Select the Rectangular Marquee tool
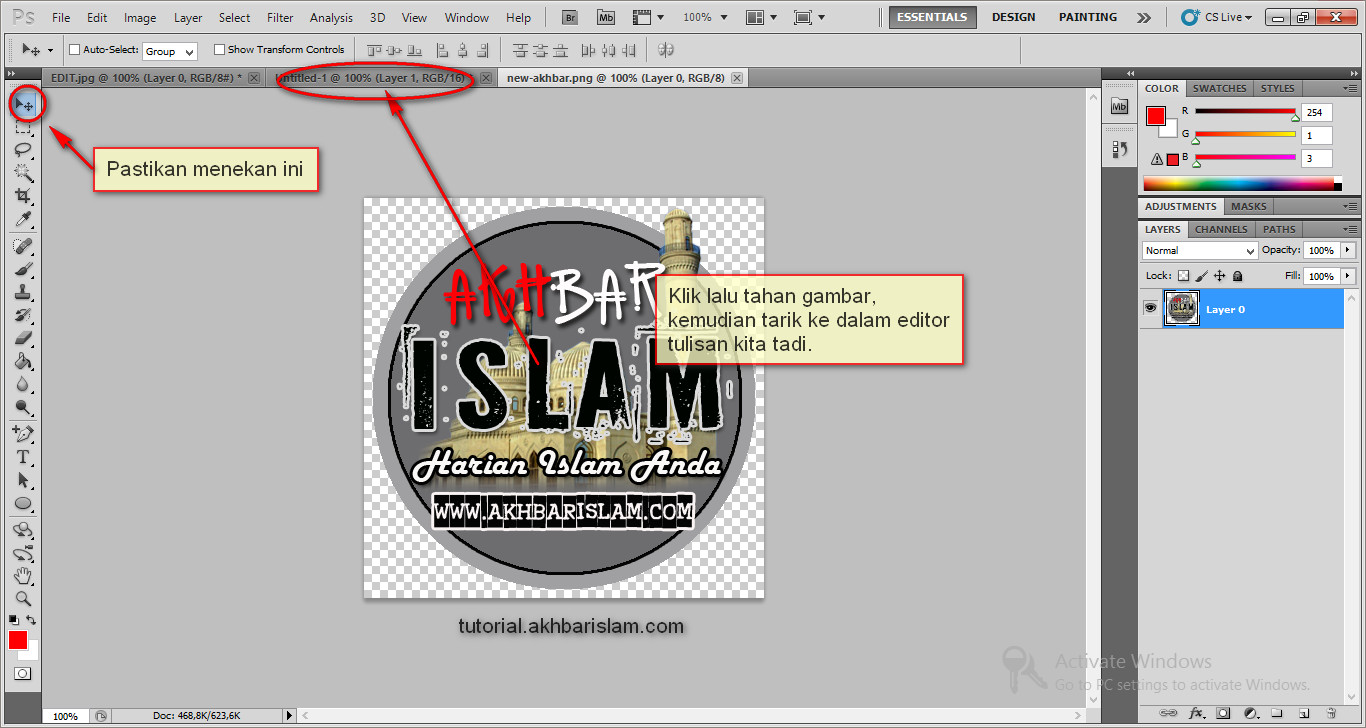The image size is (1366, 728). coord(24,127)
